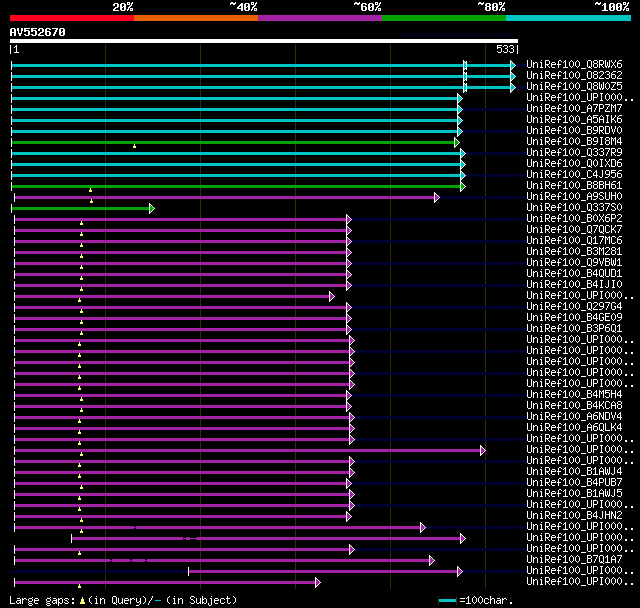
Task: Click the orange ~40% legend color segment
Action: [x=196, y=18]
